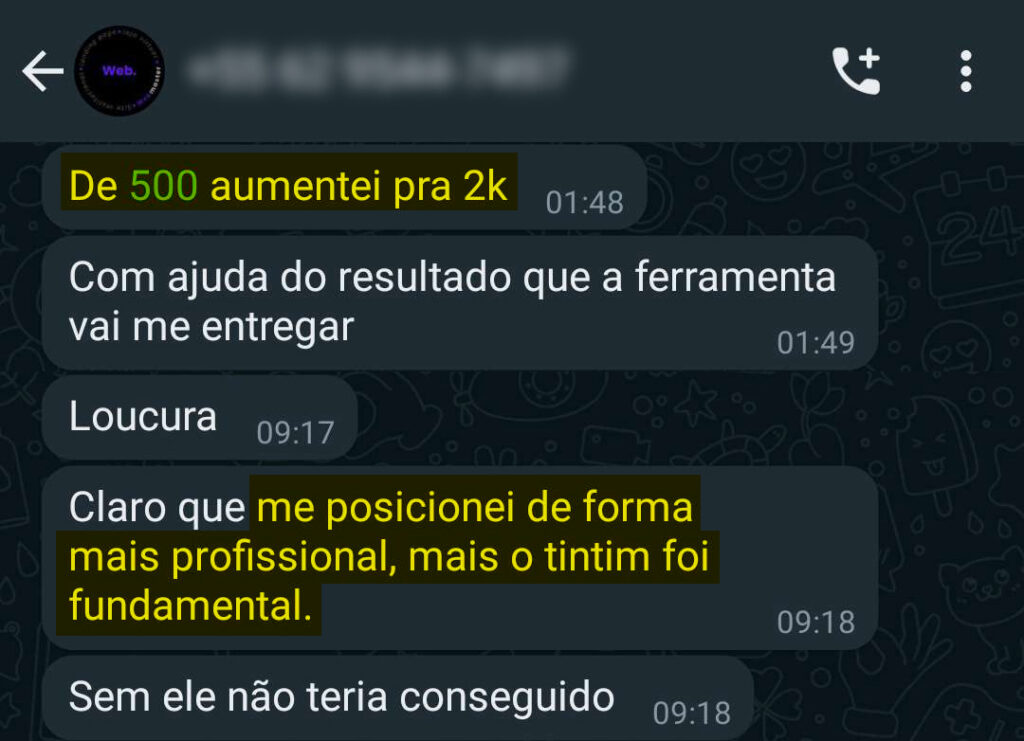Click the word "fundamental." in the message
Screen dimensions: 1024x741
click(x=190, y=605)
